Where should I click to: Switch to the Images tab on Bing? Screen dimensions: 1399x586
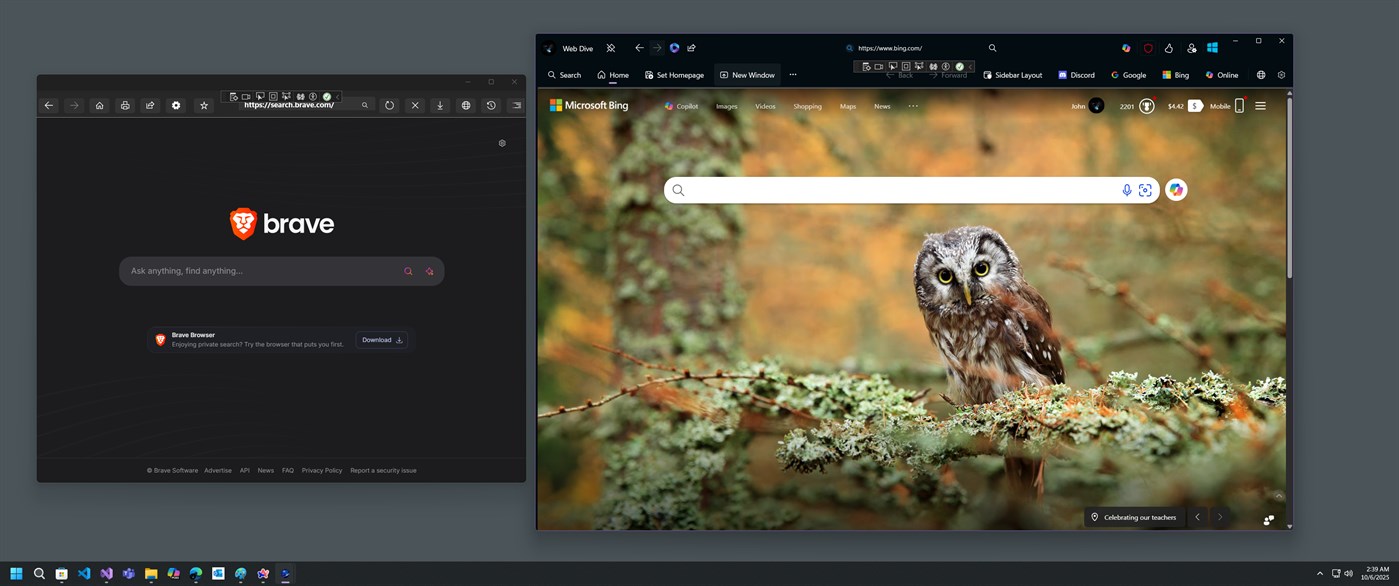[726, 106]
